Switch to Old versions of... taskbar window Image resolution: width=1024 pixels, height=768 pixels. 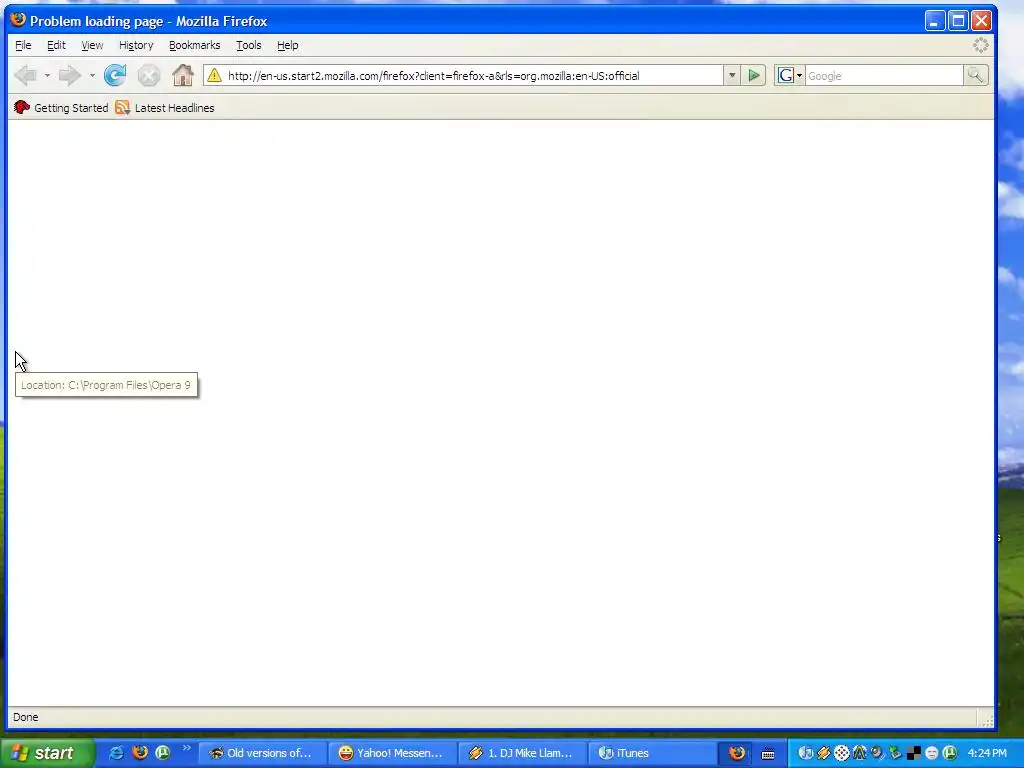click(263, 753)
